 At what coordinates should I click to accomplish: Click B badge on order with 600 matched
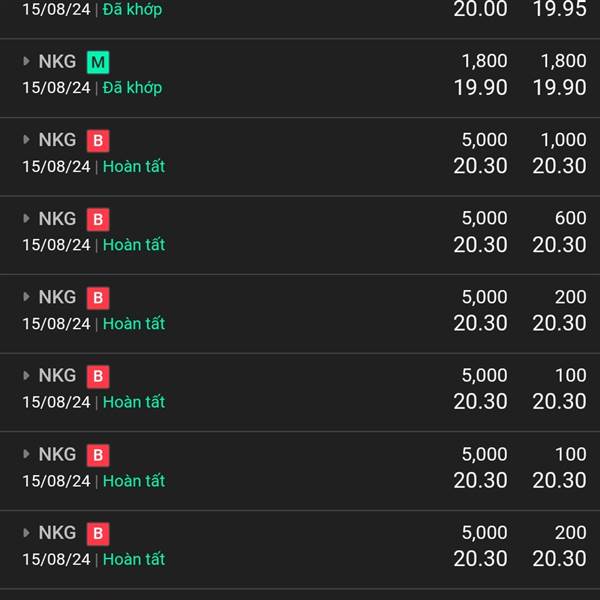coord(98,219)
